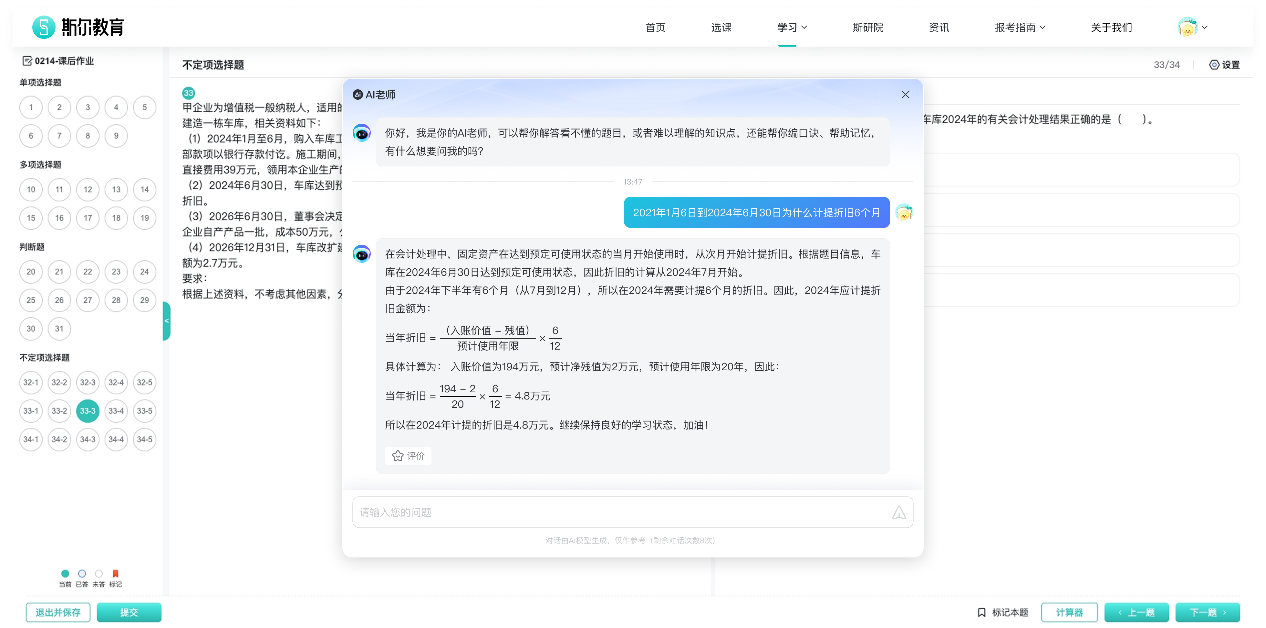The height and width of the screenshot is (628, 1266).
Task: Click the user avatar in chat
Action: 904,212
